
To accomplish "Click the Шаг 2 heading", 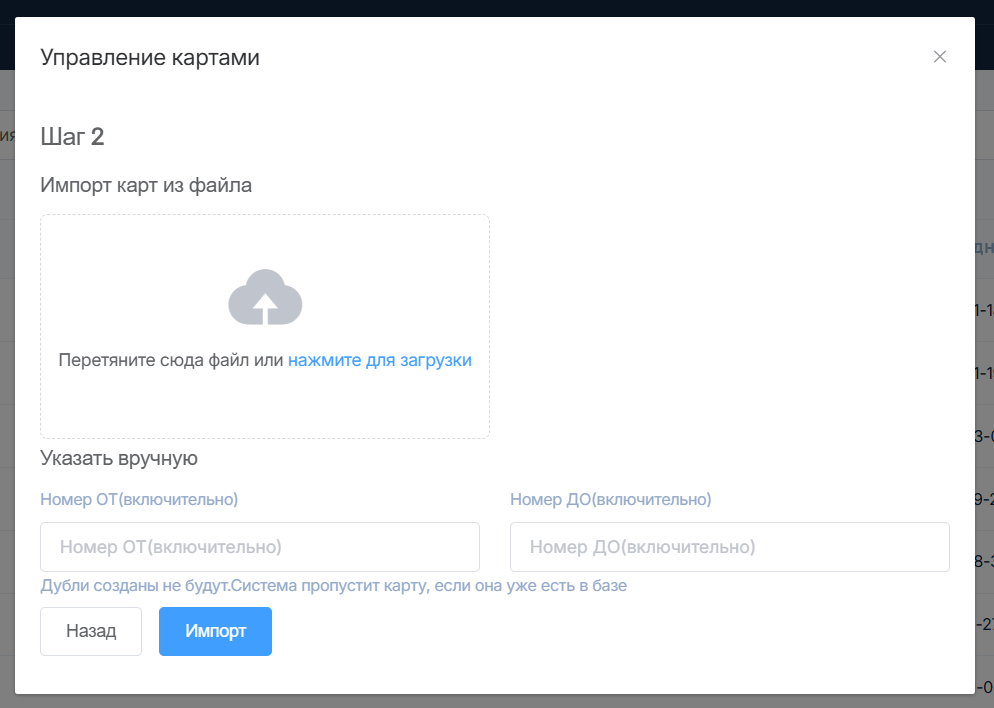I will click(x=72, y=137).
